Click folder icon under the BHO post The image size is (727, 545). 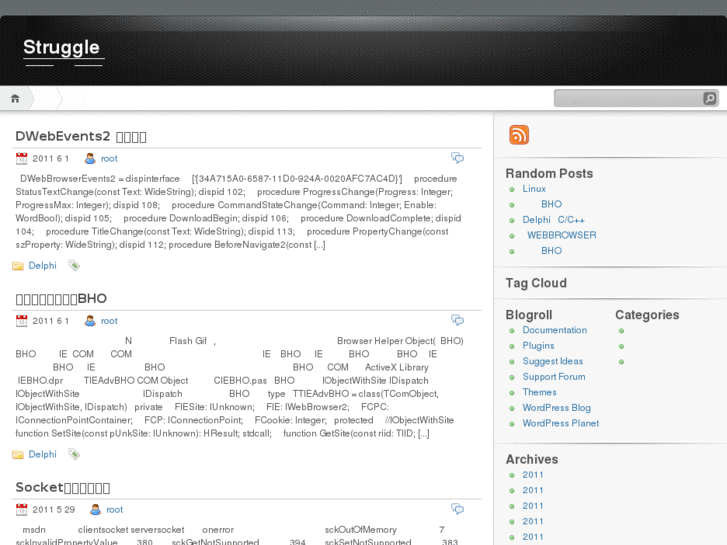pos(18,455)
